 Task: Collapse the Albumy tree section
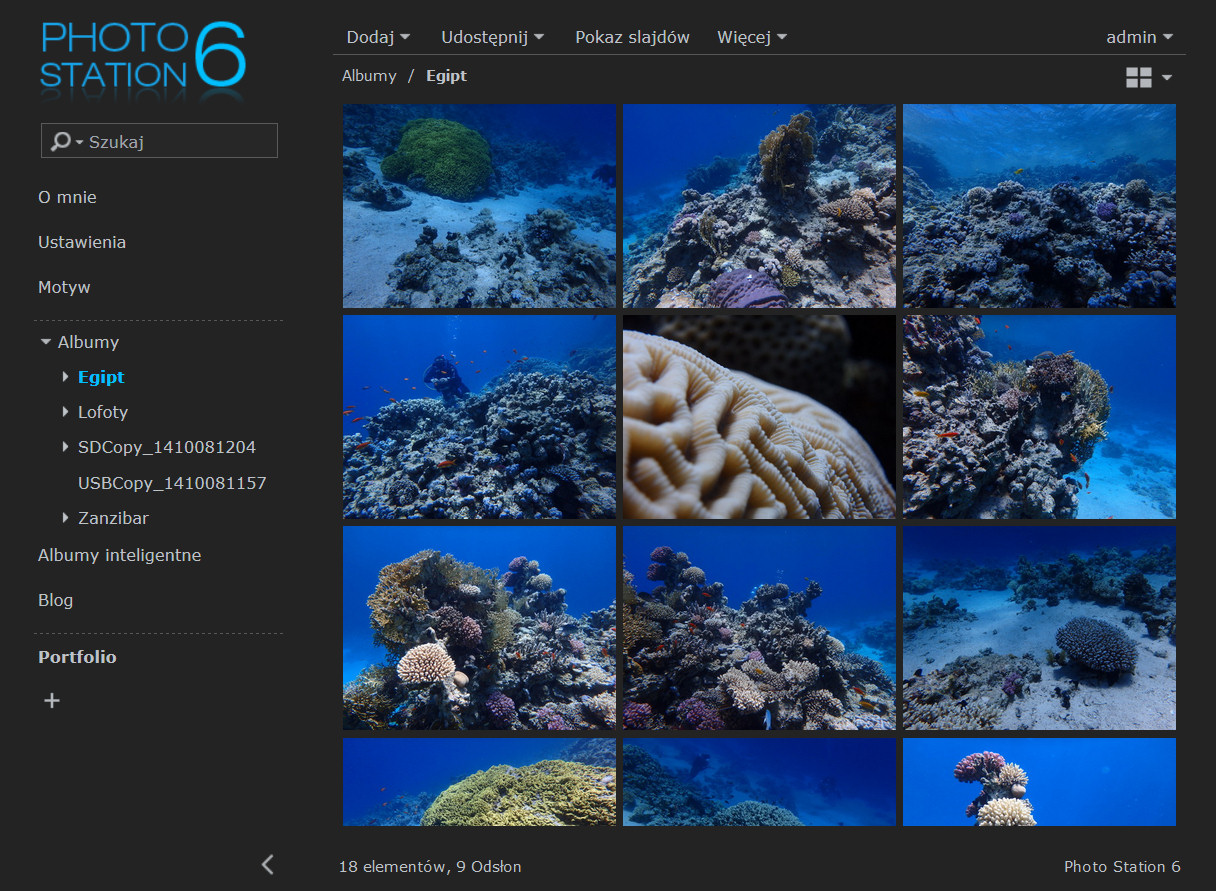[45, 342]
